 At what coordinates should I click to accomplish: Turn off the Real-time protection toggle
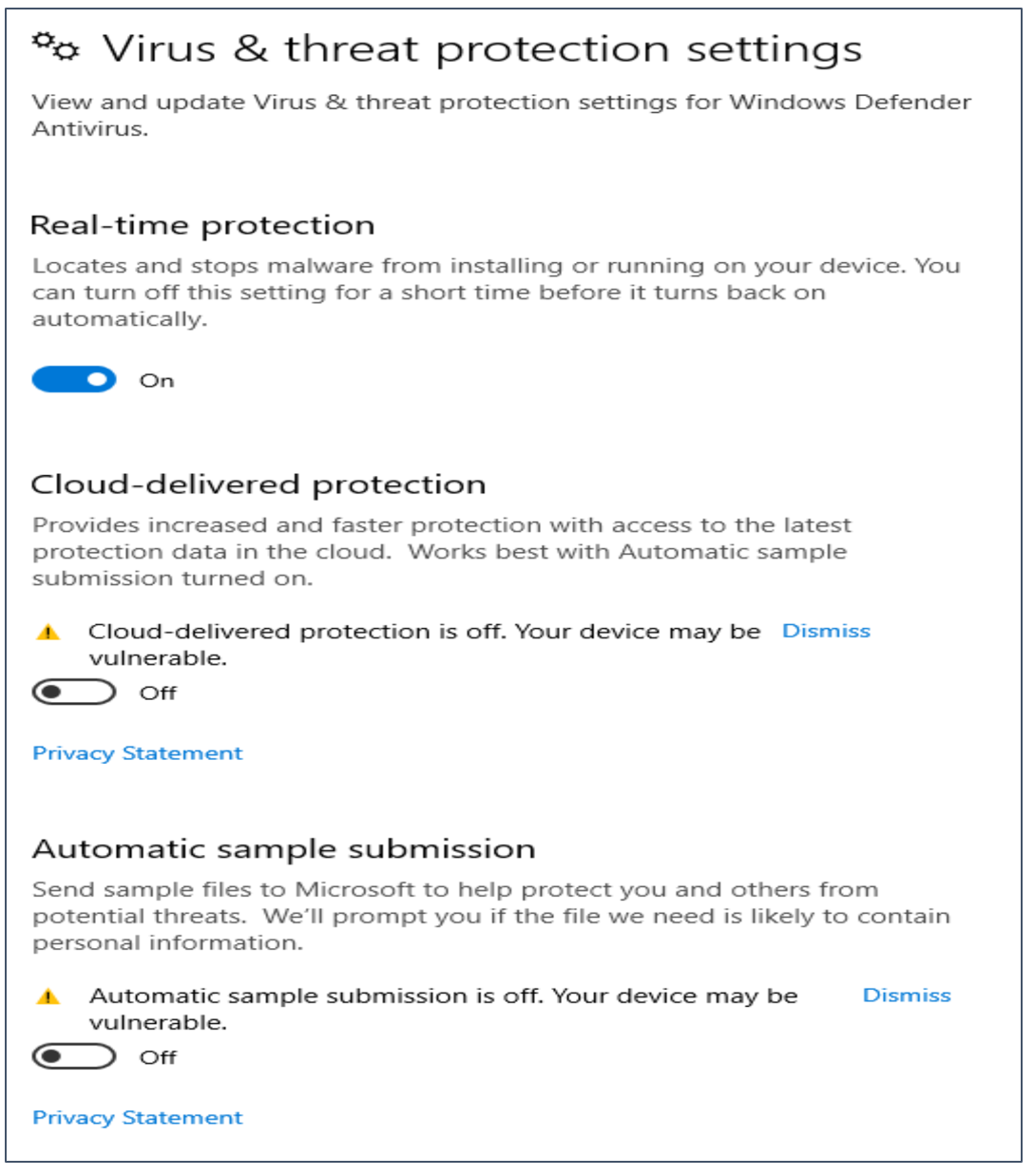[x=74, y=380]
